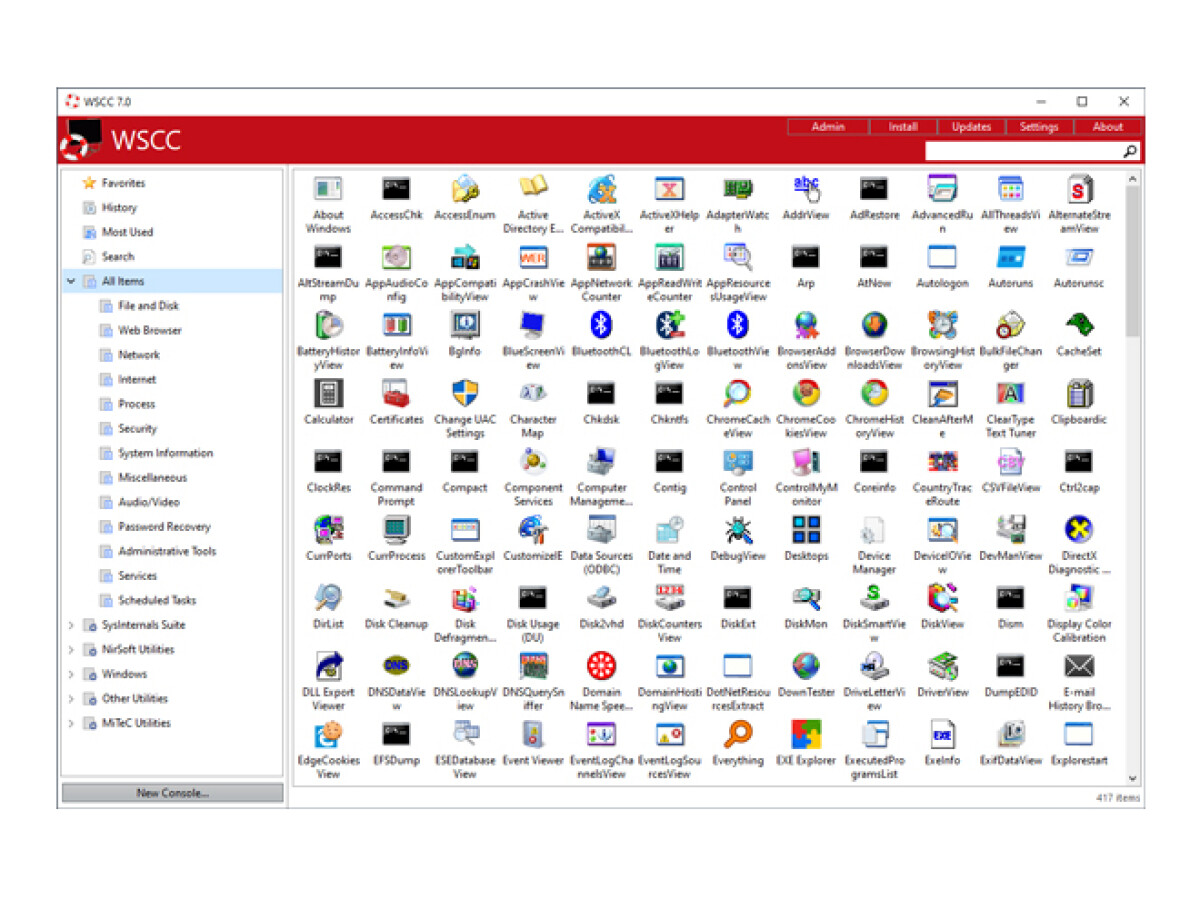Launch the DiskMon icon
Screen dimensions: 1200x900
[806, 598]
